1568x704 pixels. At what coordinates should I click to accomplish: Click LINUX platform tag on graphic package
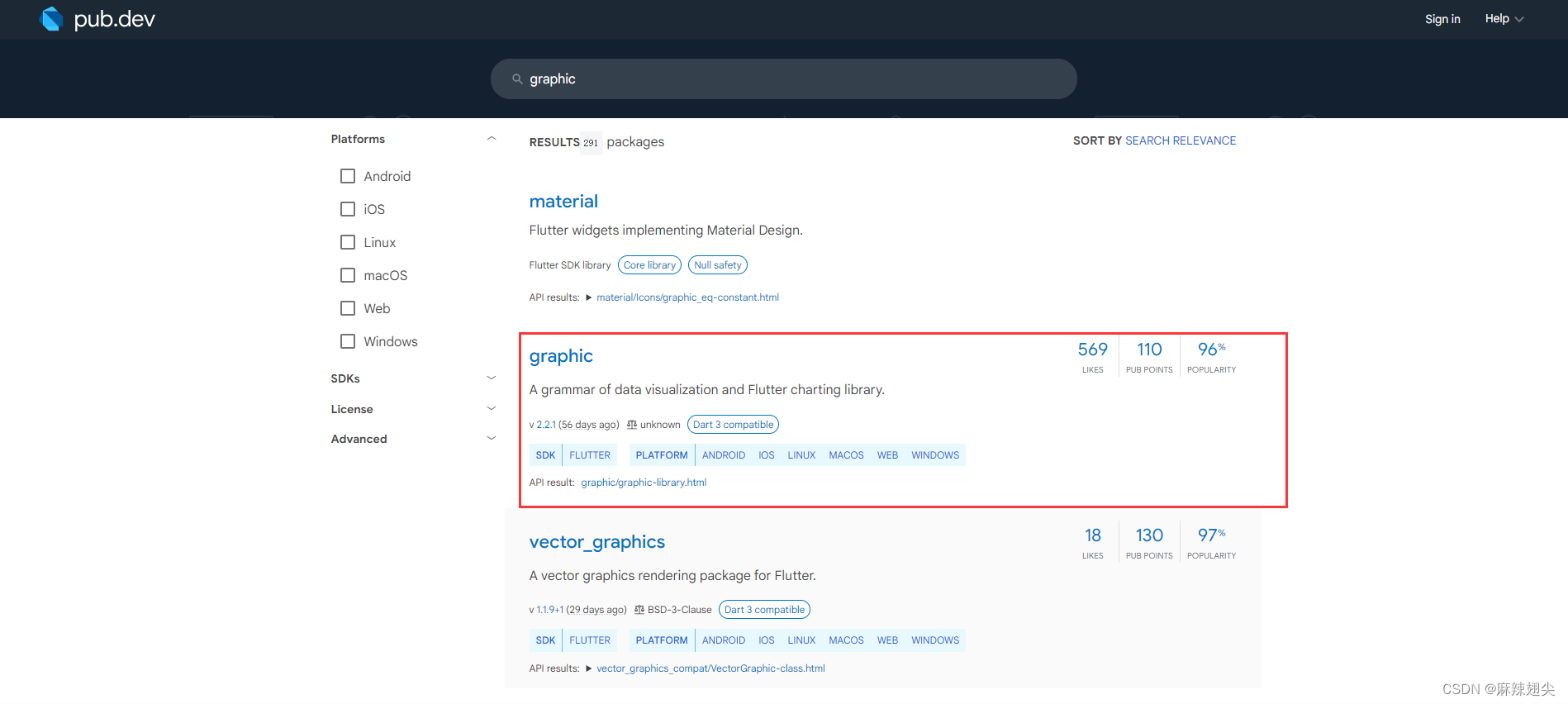click(801, 455)
